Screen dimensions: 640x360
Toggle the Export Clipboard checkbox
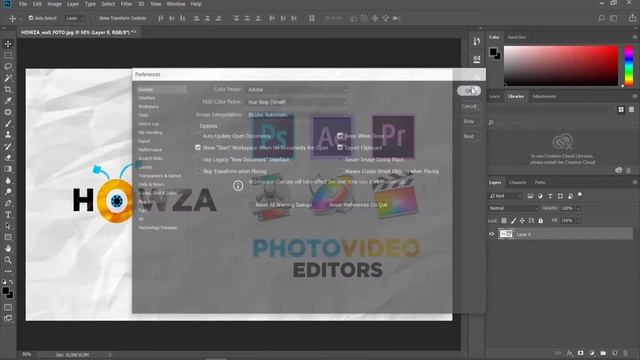340,148
